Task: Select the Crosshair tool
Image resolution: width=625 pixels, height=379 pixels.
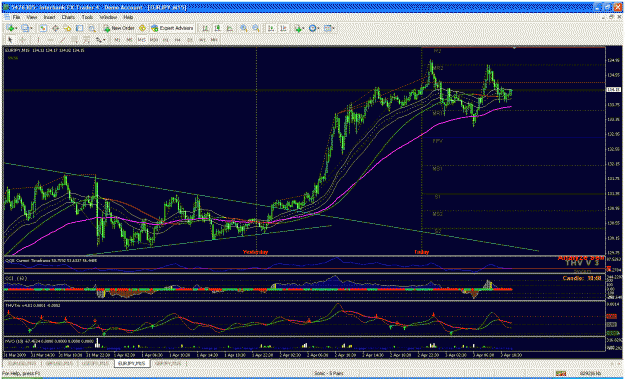Action: [x=22, y=39]
